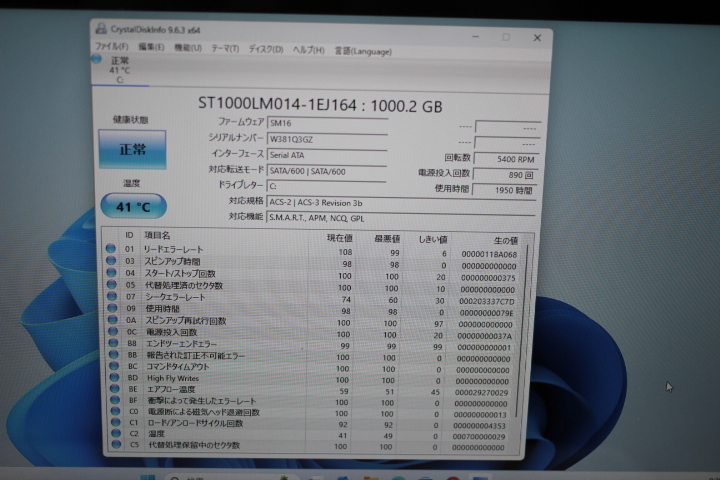The width and height of the screenshot is (720, 480).
Task: Click the 最悪値 column header
Action: 387,239
